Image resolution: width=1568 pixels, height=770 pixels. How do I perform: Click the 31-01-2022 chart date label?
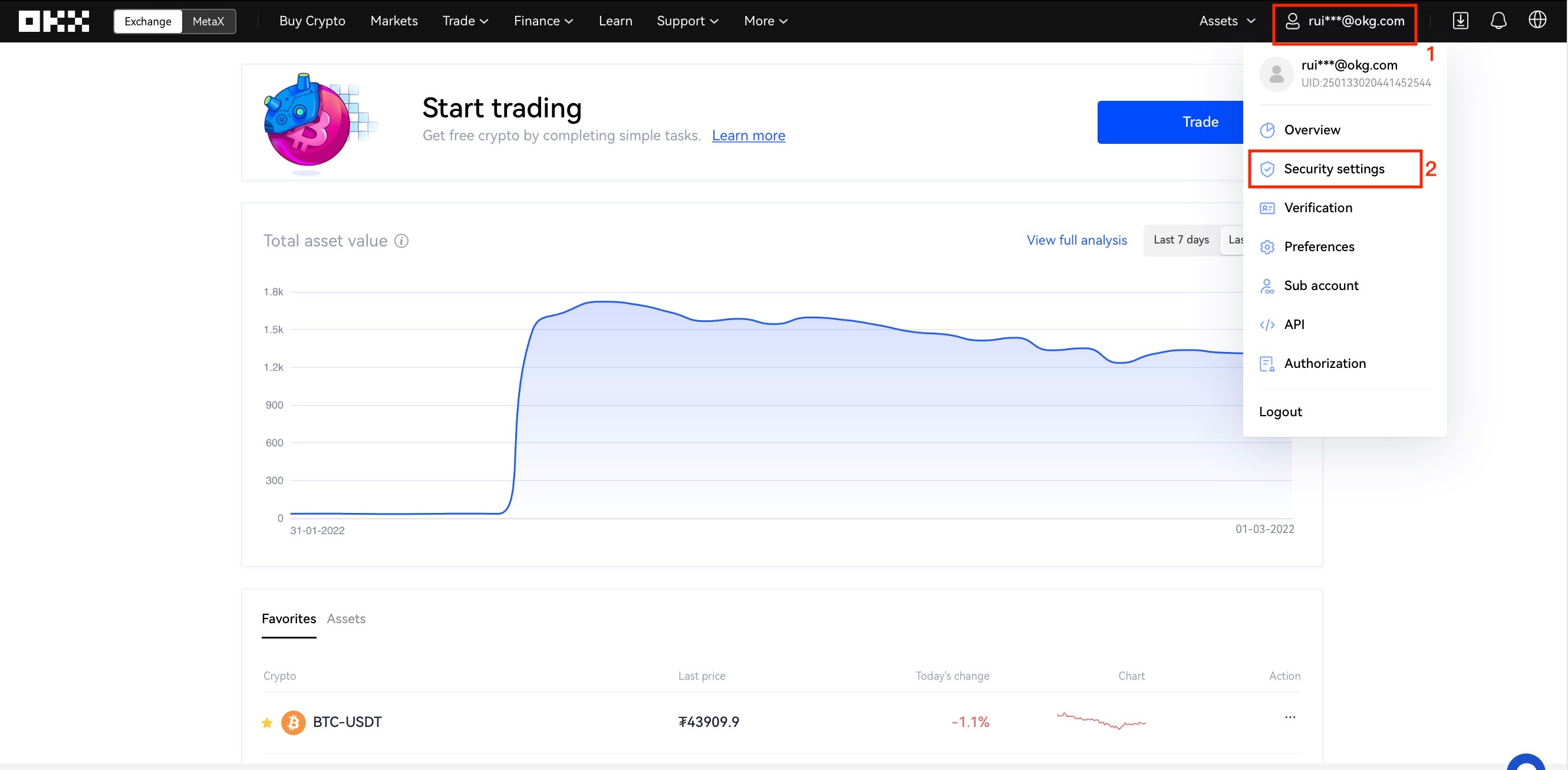317,531
